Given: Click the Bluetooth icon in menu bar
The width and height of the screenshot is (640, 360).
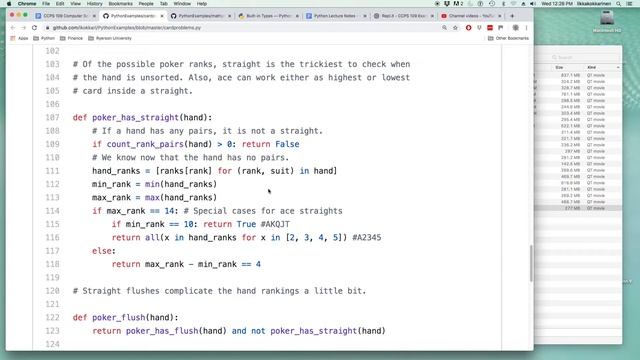Looking at the screenshot, I should [x=503, y=4].
